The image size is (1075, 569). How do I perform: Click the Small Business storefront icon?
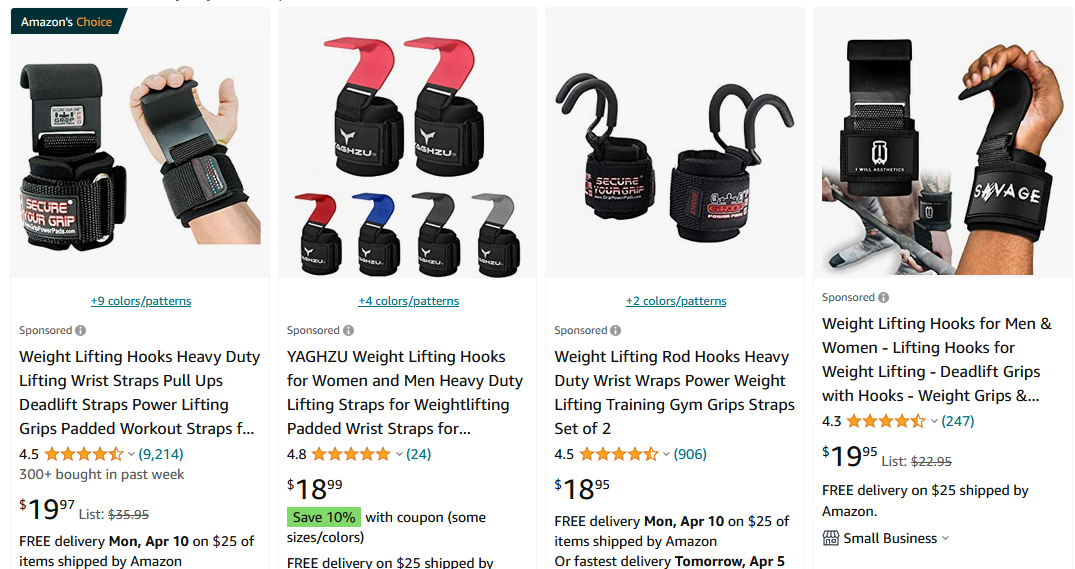(x=830, y=538)
